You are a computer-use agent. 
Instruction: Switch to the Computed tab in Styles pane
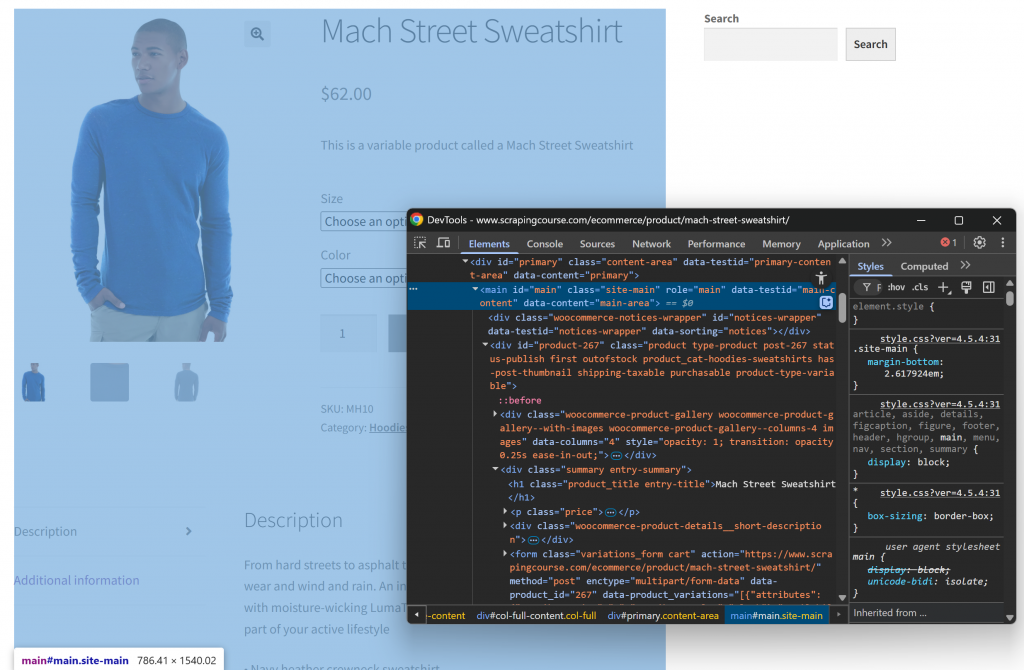pyautogui.click(x=924, y=265)
